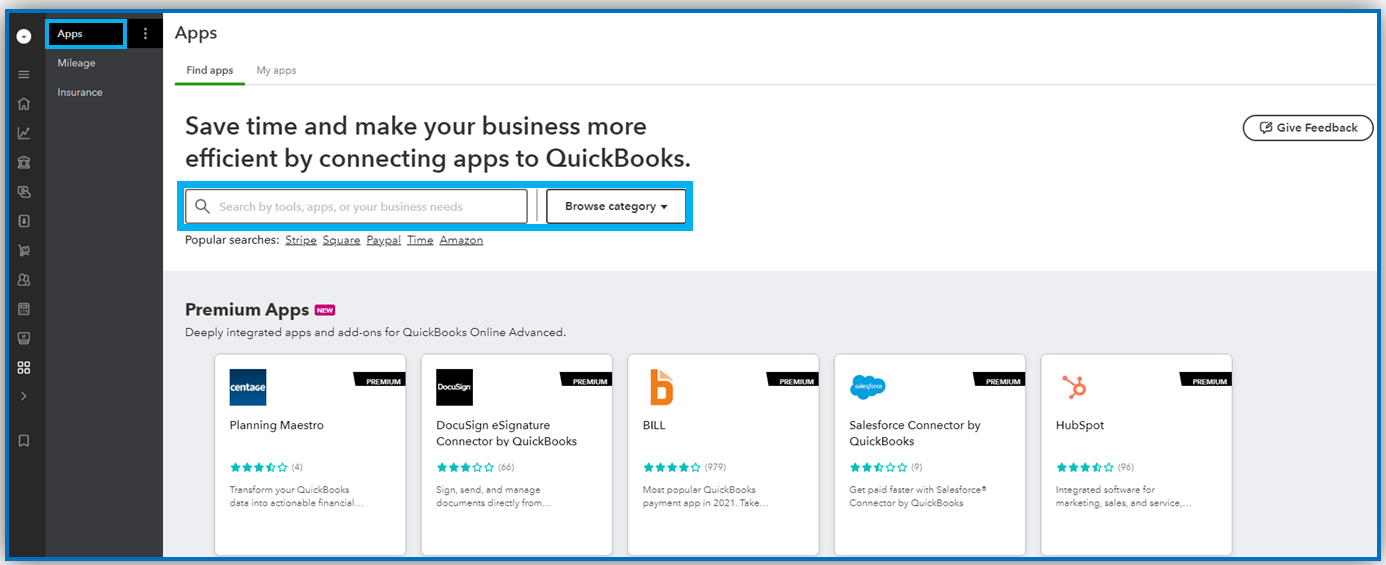The width and height of the screenshot is (1386, 565).
Task: Open the Planning Maestro app title
Action: [277, 425]
